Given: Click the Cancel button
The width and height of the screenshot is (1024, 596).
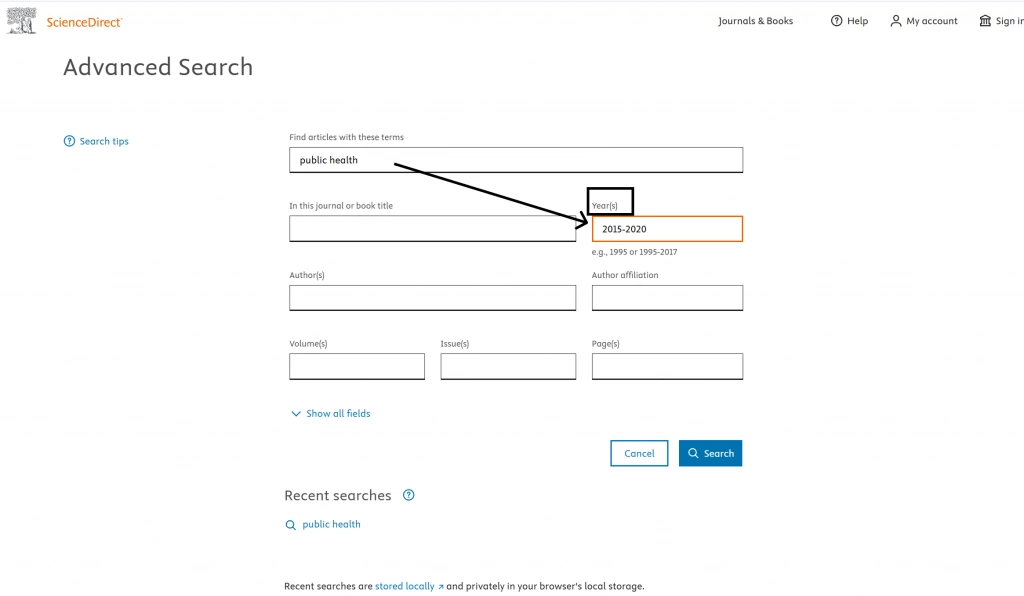Looking at the screenshot, I should (639, 453).
